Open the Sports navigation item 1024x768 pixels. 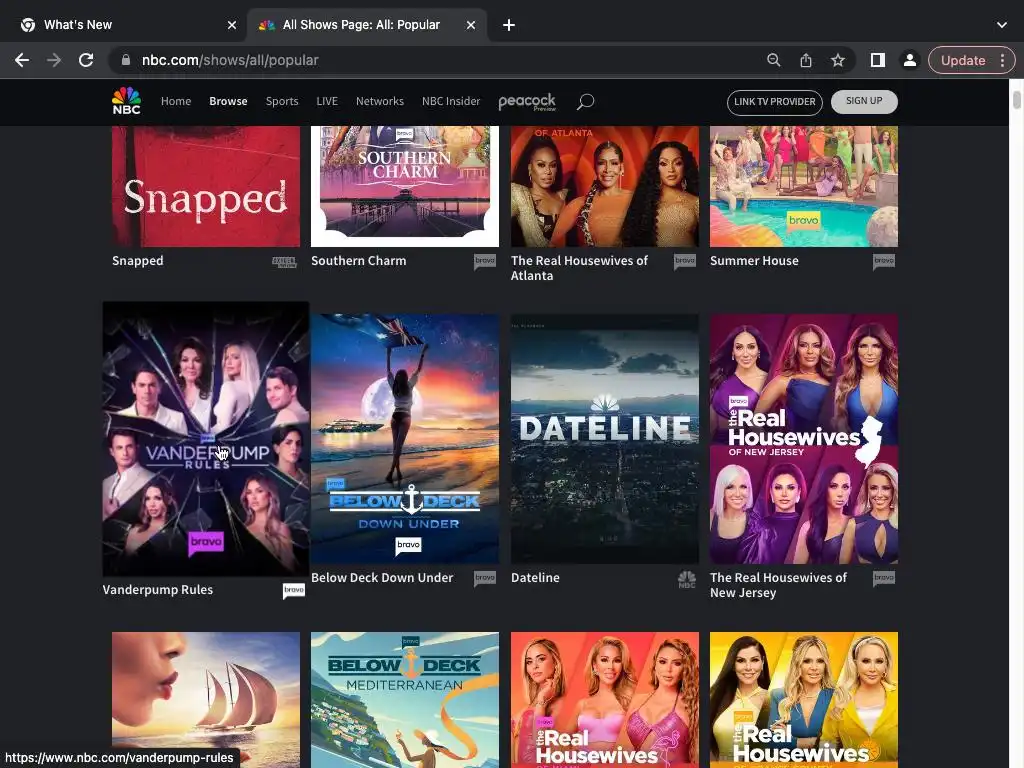[282, 101]
